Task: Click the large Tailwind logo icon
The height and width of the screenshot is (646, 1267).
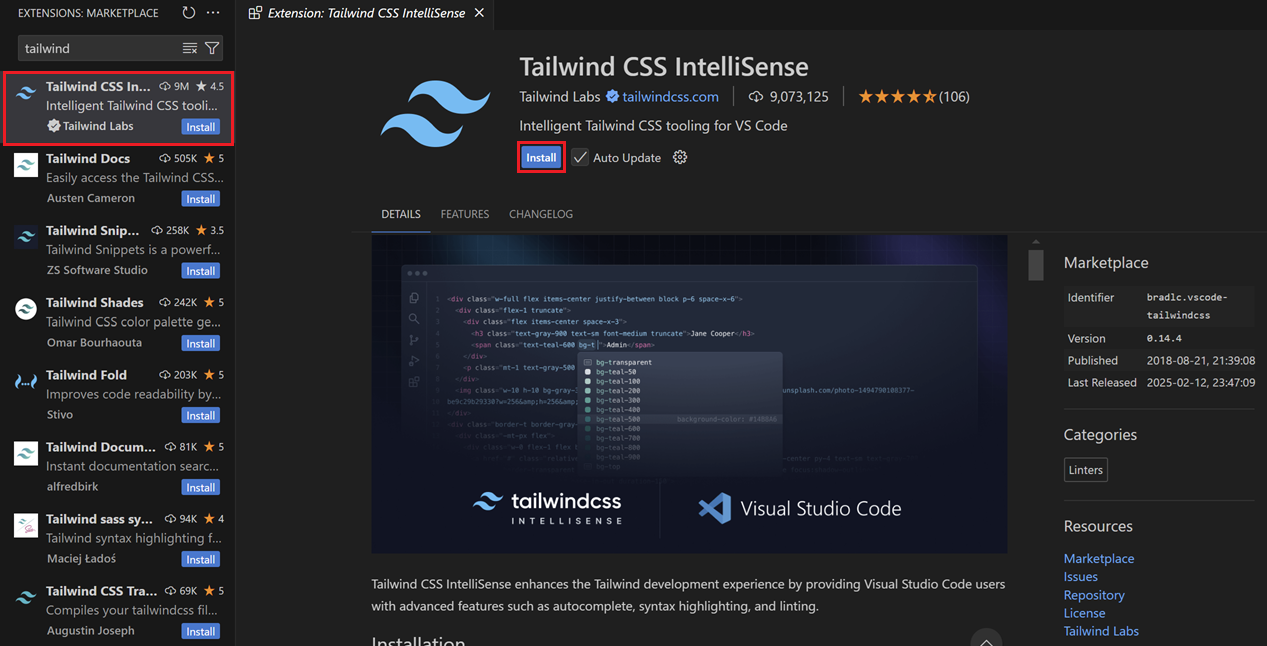Action: 435,115
